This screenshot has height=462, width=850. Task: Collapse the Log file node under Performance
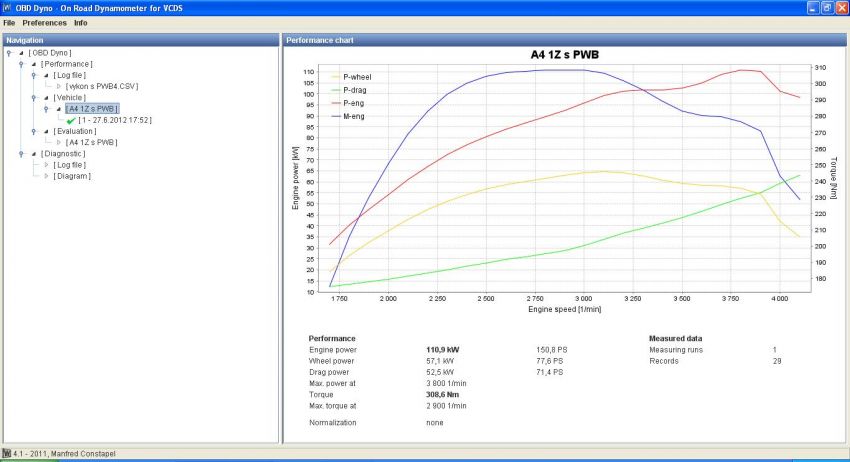click(46, 75)
